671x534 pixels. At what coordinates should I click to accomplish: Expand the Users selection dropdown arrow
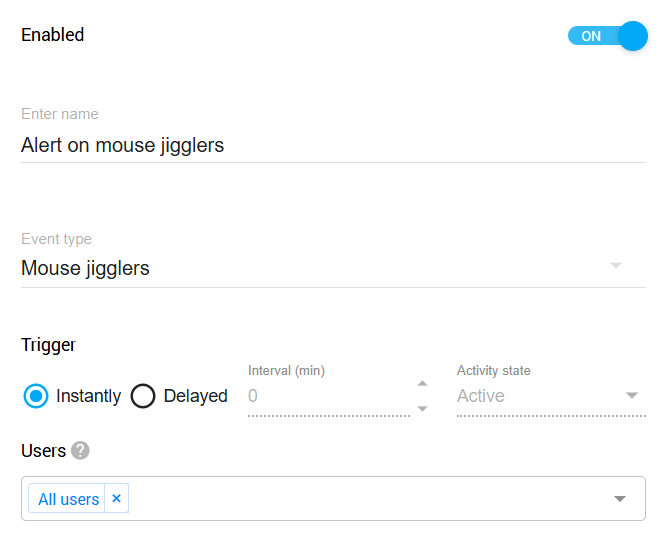click(x=620, y=499)
